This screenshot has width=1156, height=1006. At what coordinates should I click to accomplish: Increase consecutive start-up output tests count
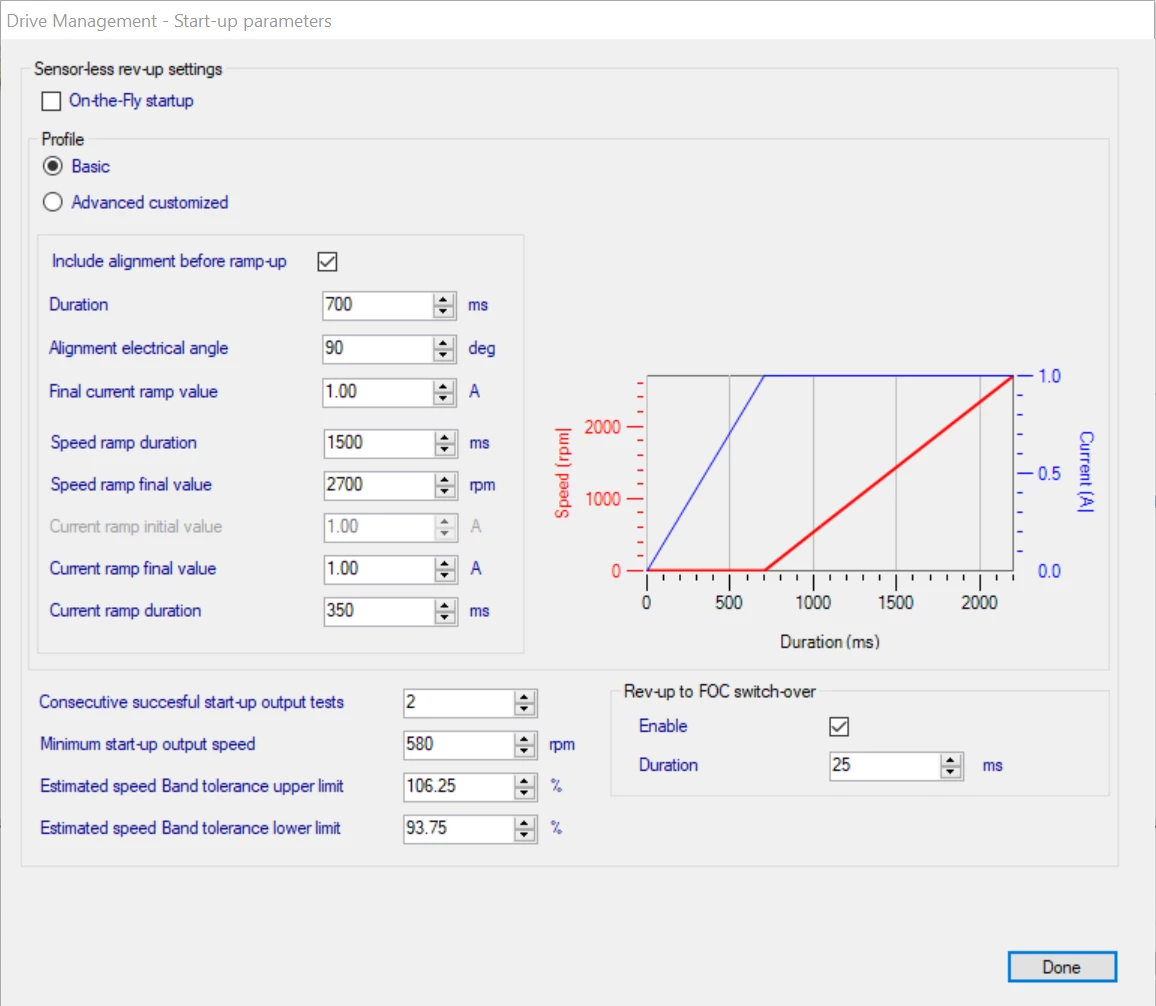click(524, 697)
